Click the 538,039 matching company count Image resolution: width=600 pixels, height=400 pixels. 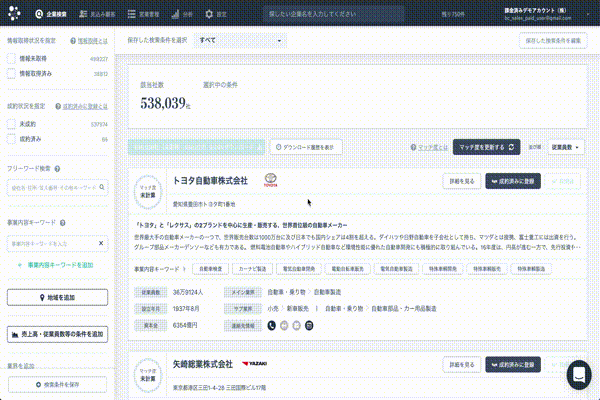163,103
